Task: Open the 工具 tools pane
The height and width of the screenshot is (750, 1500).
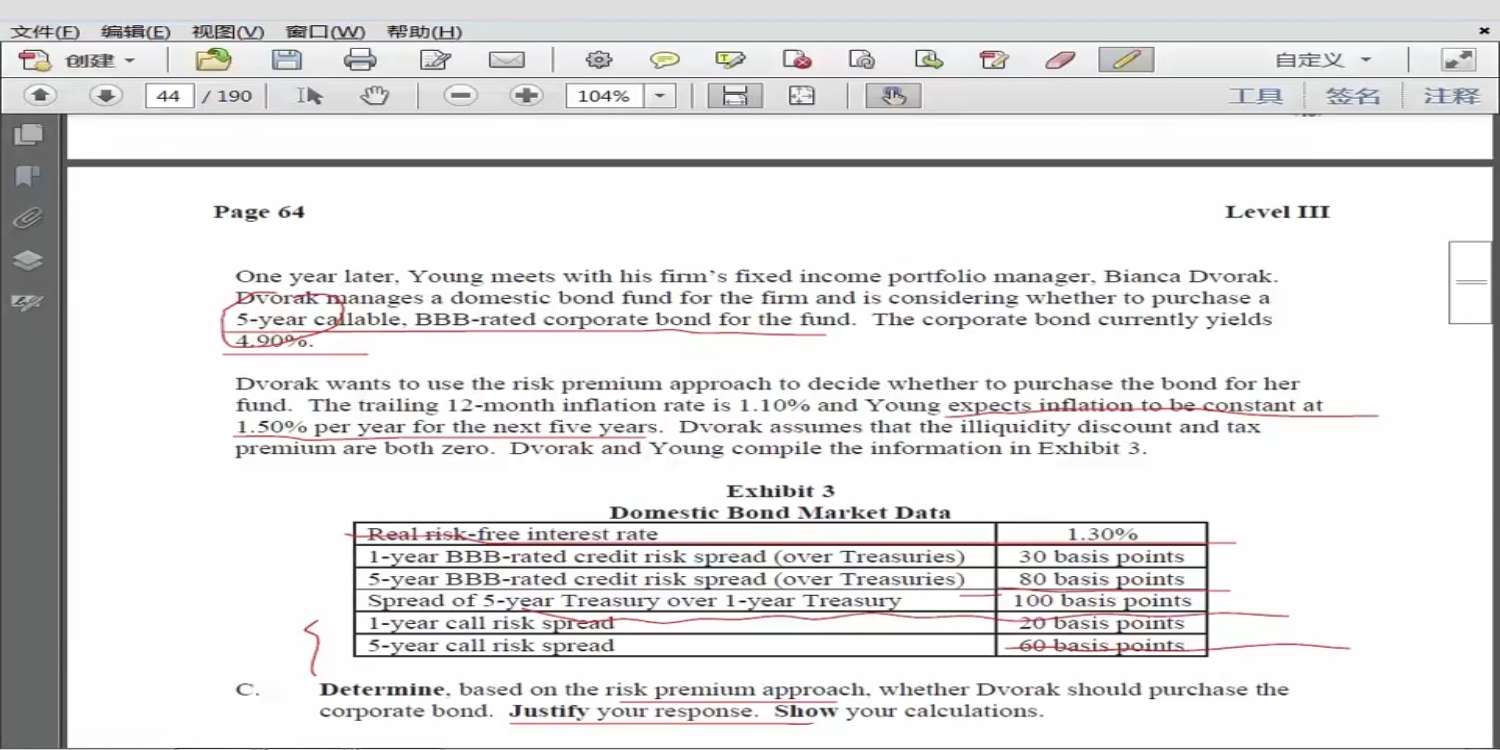Action: click(1255, 96)
